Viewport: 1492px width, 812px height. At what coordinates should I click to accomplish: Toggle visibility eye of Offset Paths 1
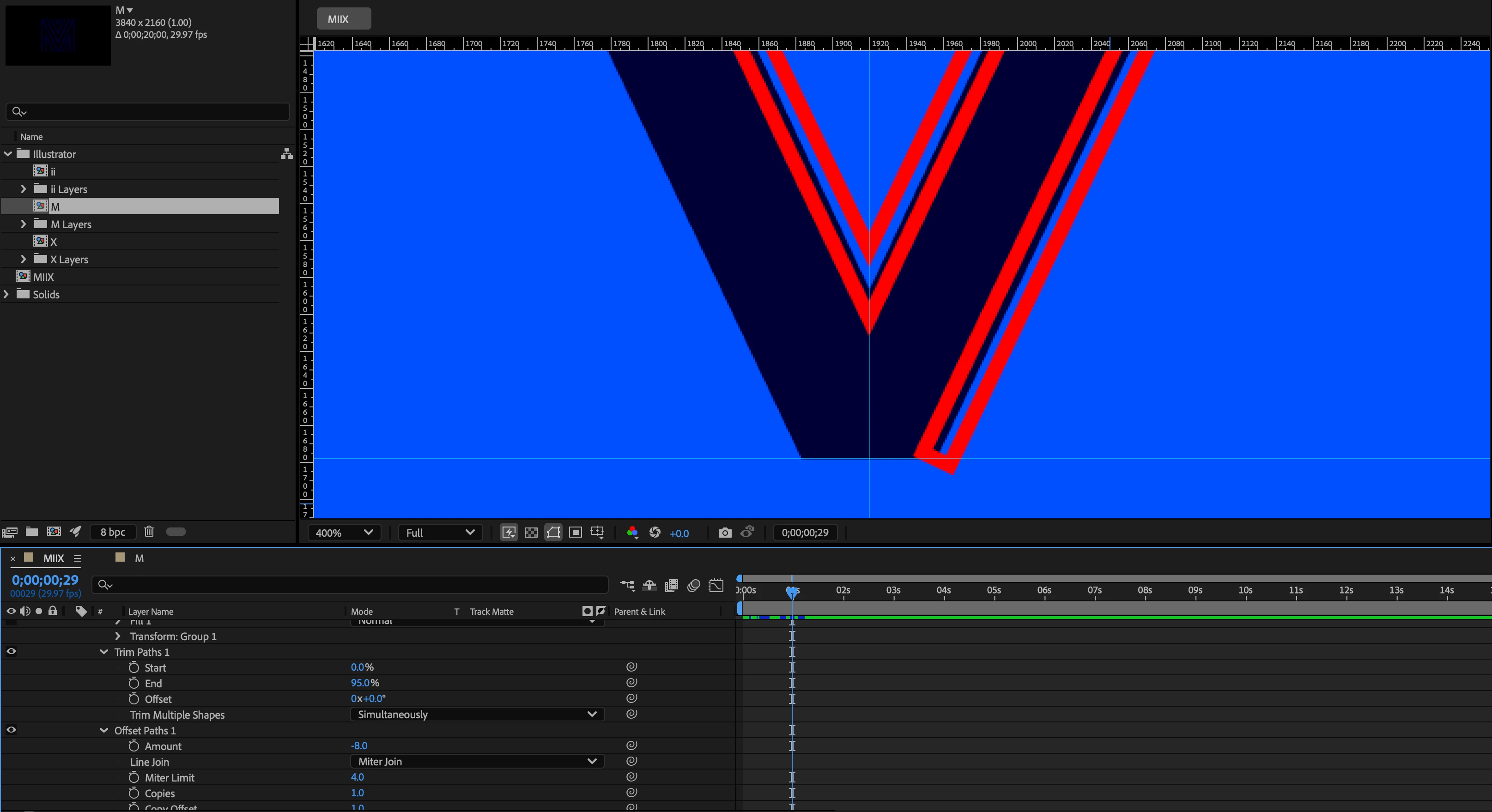point(11,730)
